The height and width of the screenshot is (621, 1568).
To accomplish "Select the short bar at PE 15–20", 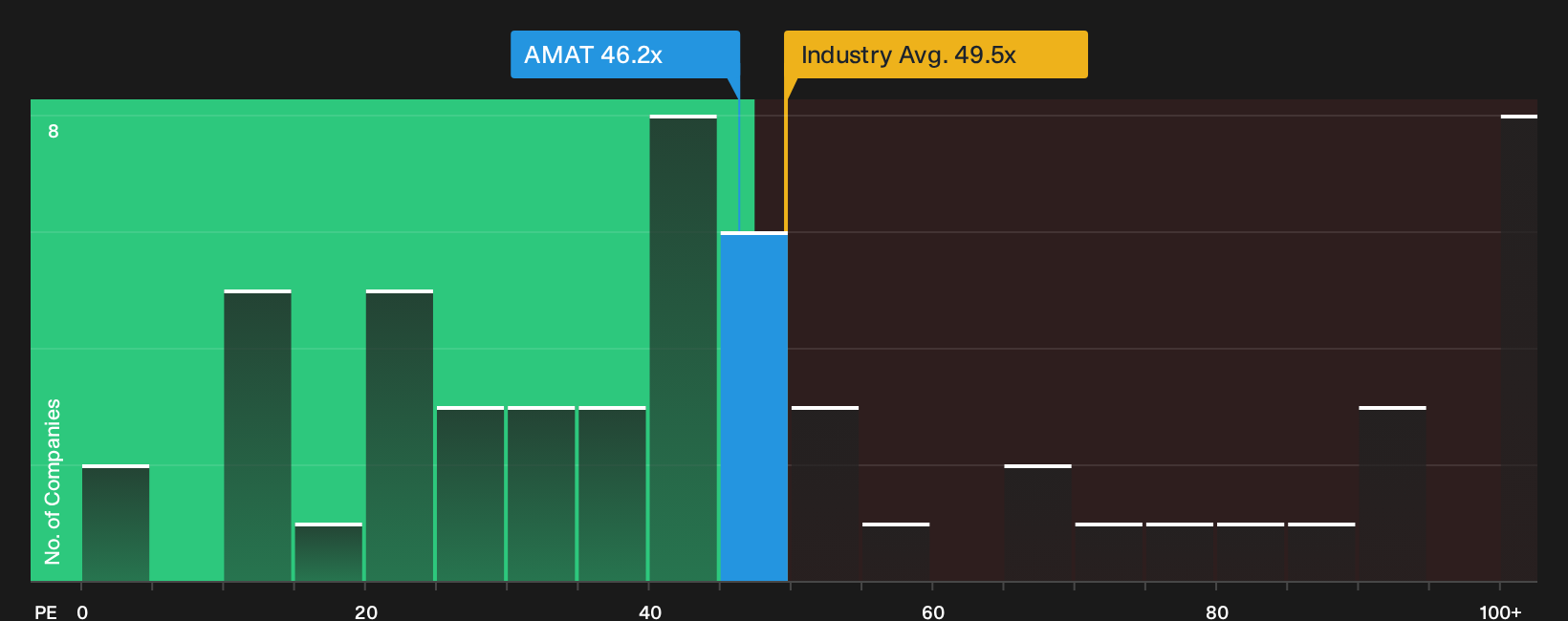I will (329, 552).
